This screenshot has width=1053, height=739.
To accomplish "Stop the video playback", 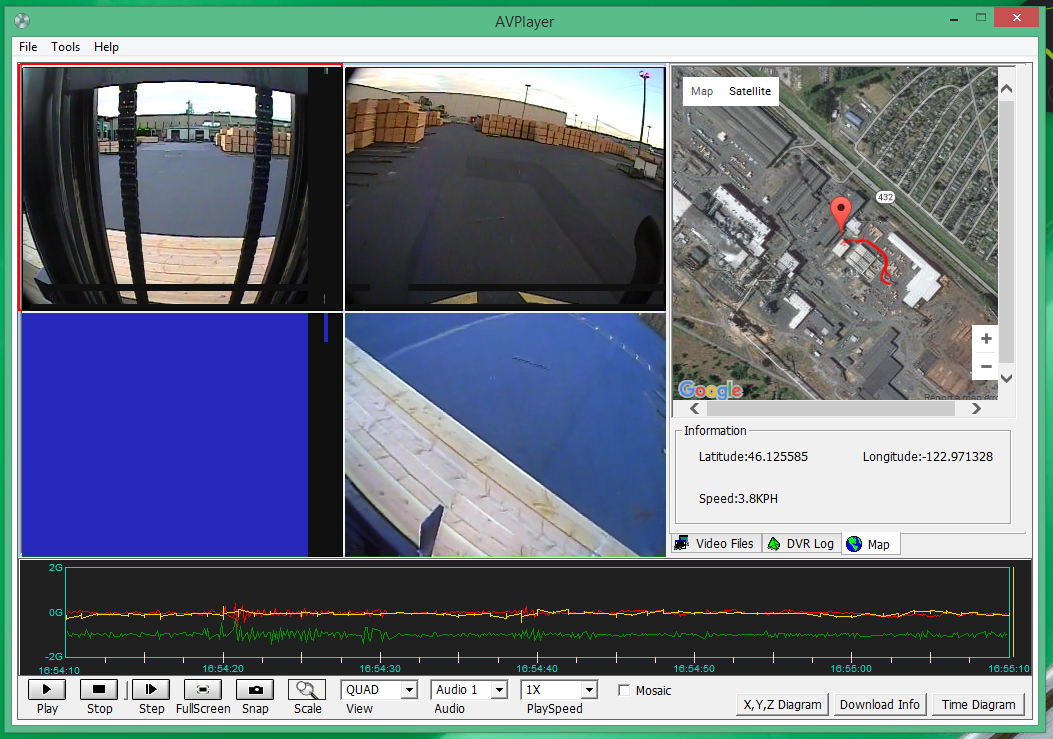I will 99,689.
